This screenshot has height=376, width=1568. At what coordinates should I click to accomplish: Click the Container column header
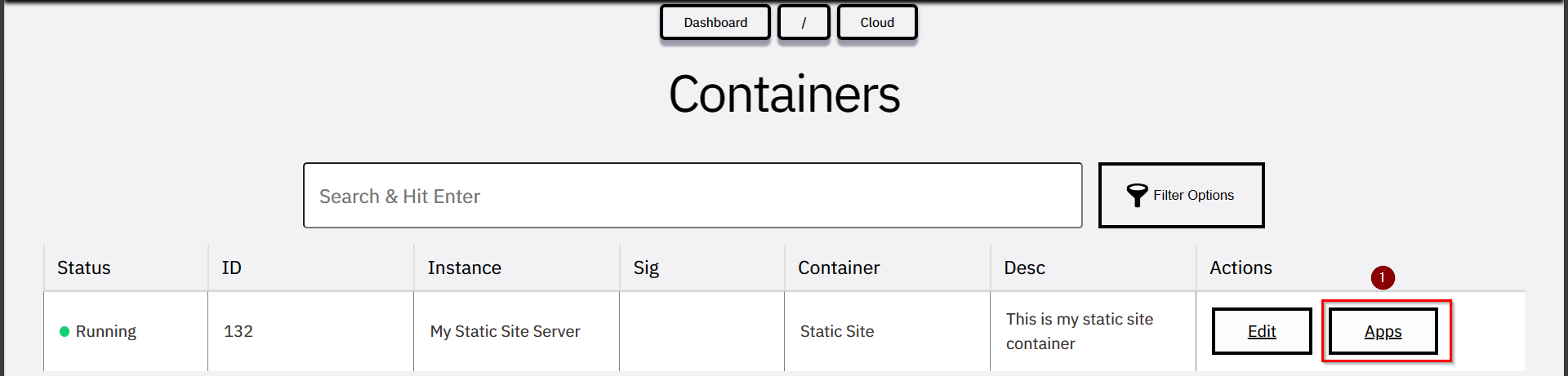(839, 268)
